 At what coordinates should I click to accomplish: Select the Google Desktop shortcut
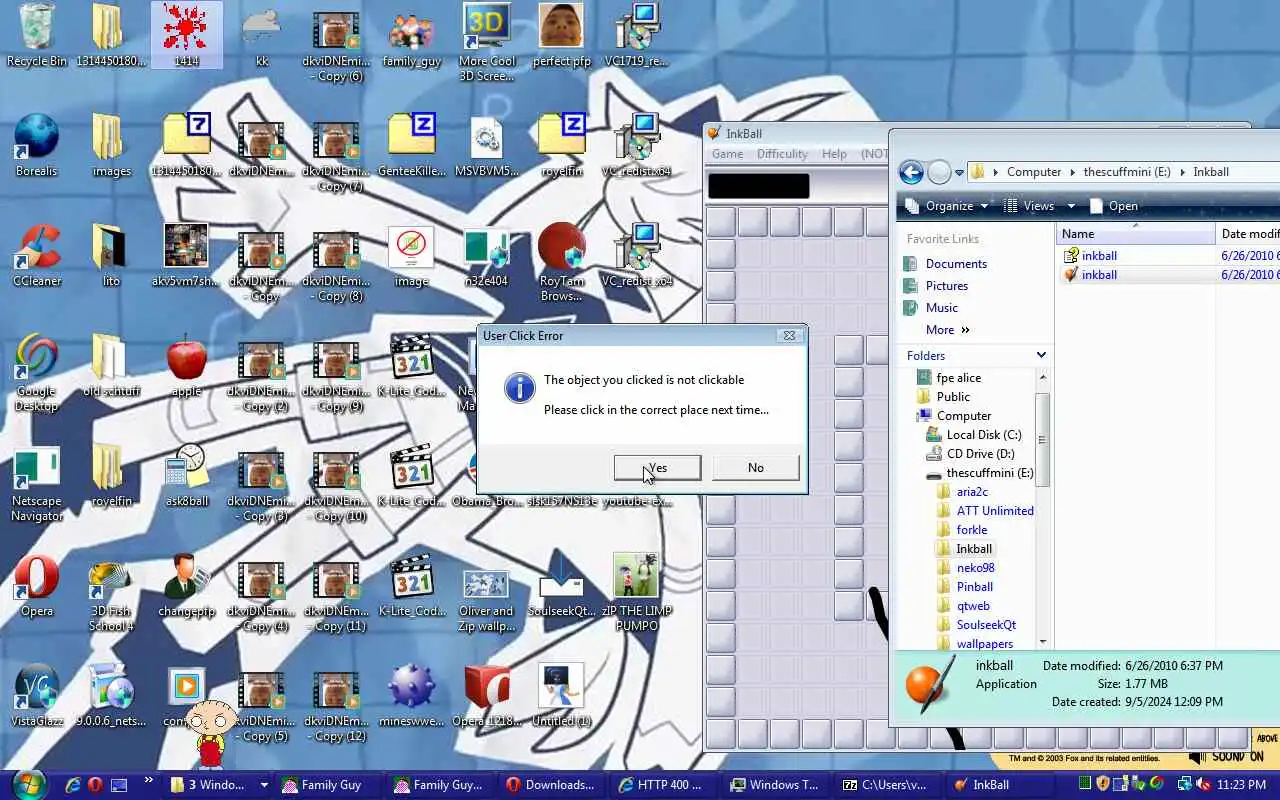(37, 372)
